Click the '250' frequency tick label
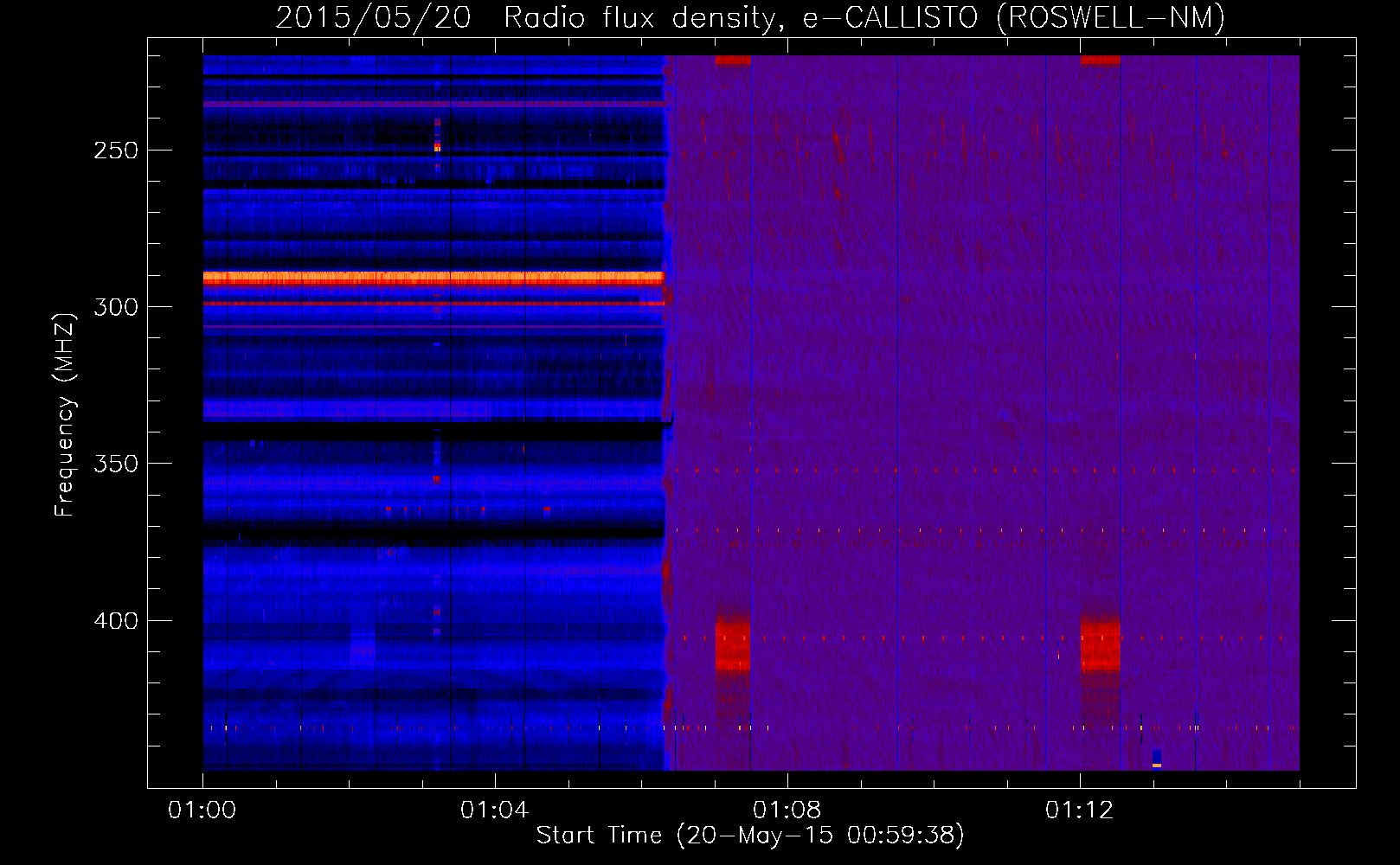This screenshot has width=1400, height=865. [x=116, y=151]
